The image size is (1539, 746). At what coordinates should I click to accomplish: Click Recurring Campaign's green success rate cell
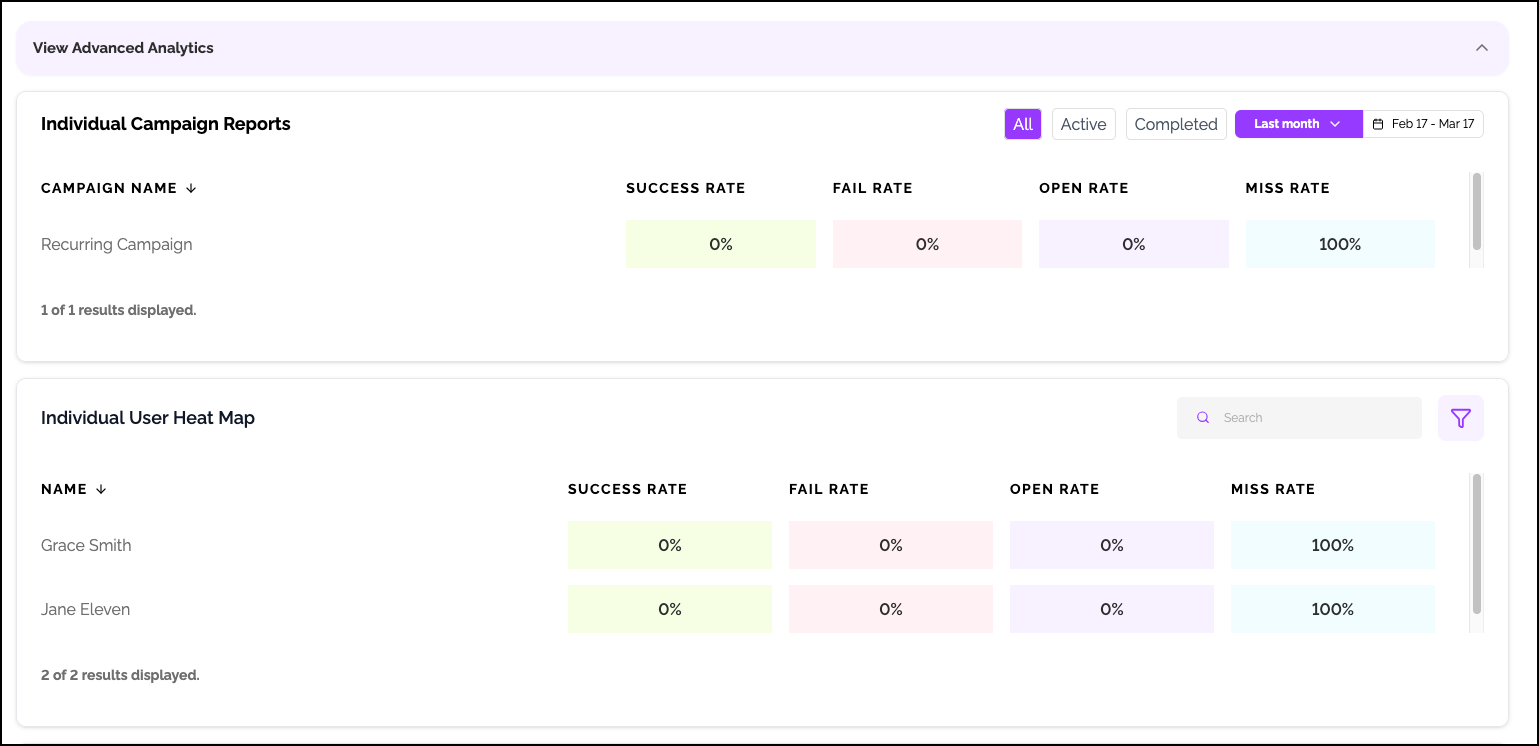pos(720,244)
